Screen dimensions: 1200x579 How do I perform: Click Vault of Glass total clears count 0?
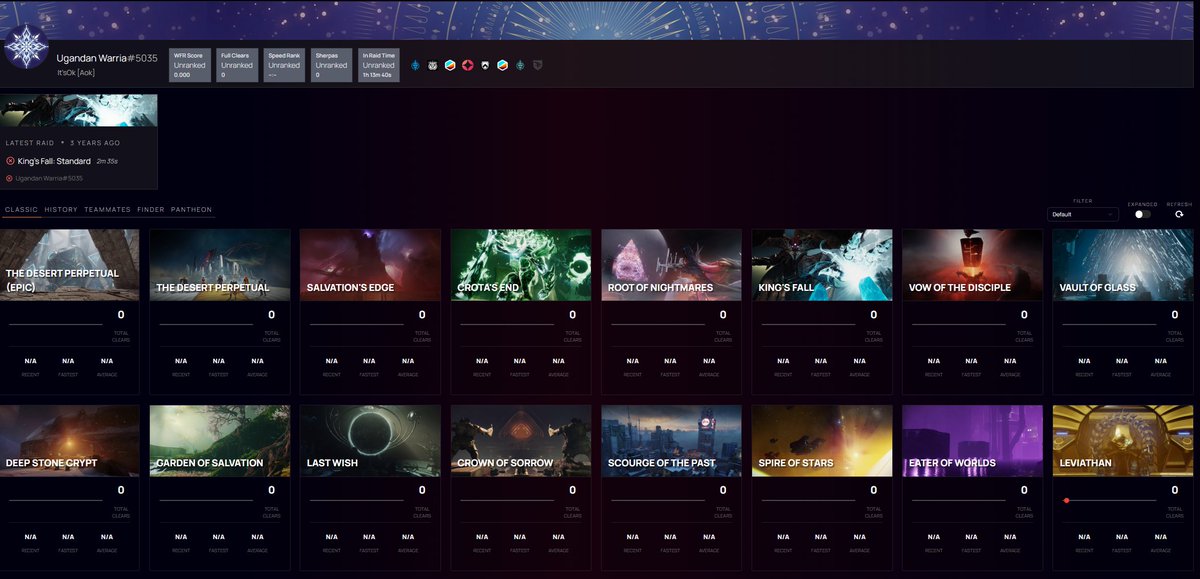[x=1175, y=315]
